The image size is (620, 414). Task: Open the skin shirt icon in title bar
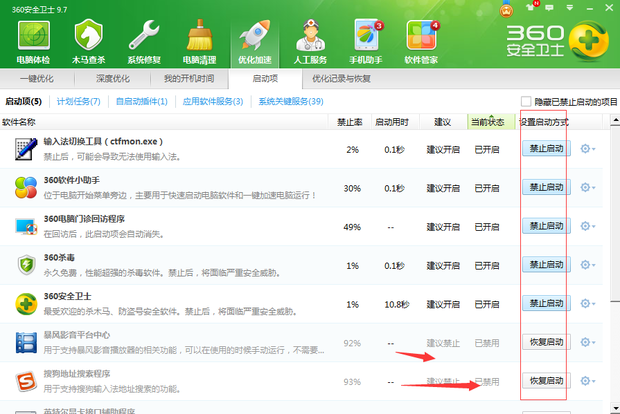(530, 8)
